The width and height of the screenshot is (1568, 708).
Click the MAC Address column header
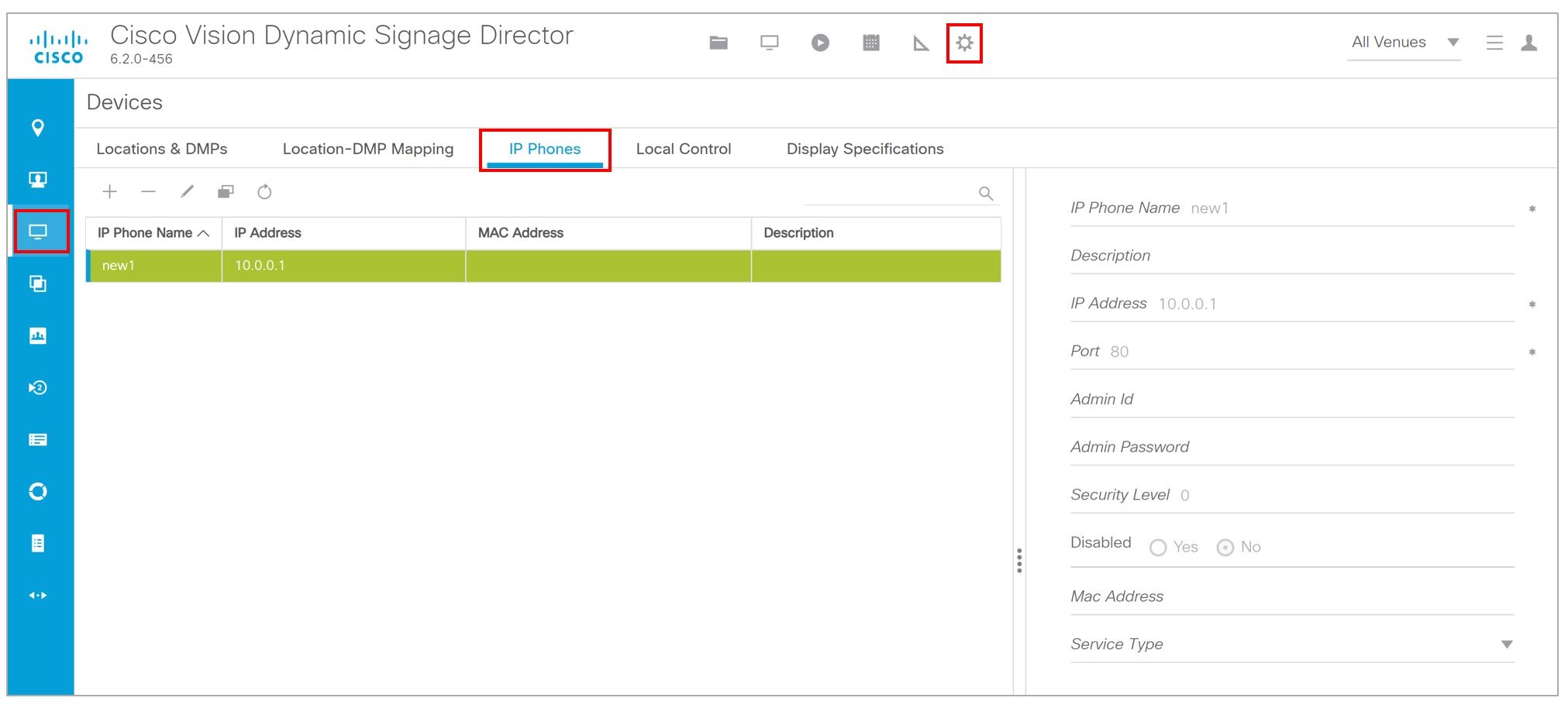tap(608, 233)
